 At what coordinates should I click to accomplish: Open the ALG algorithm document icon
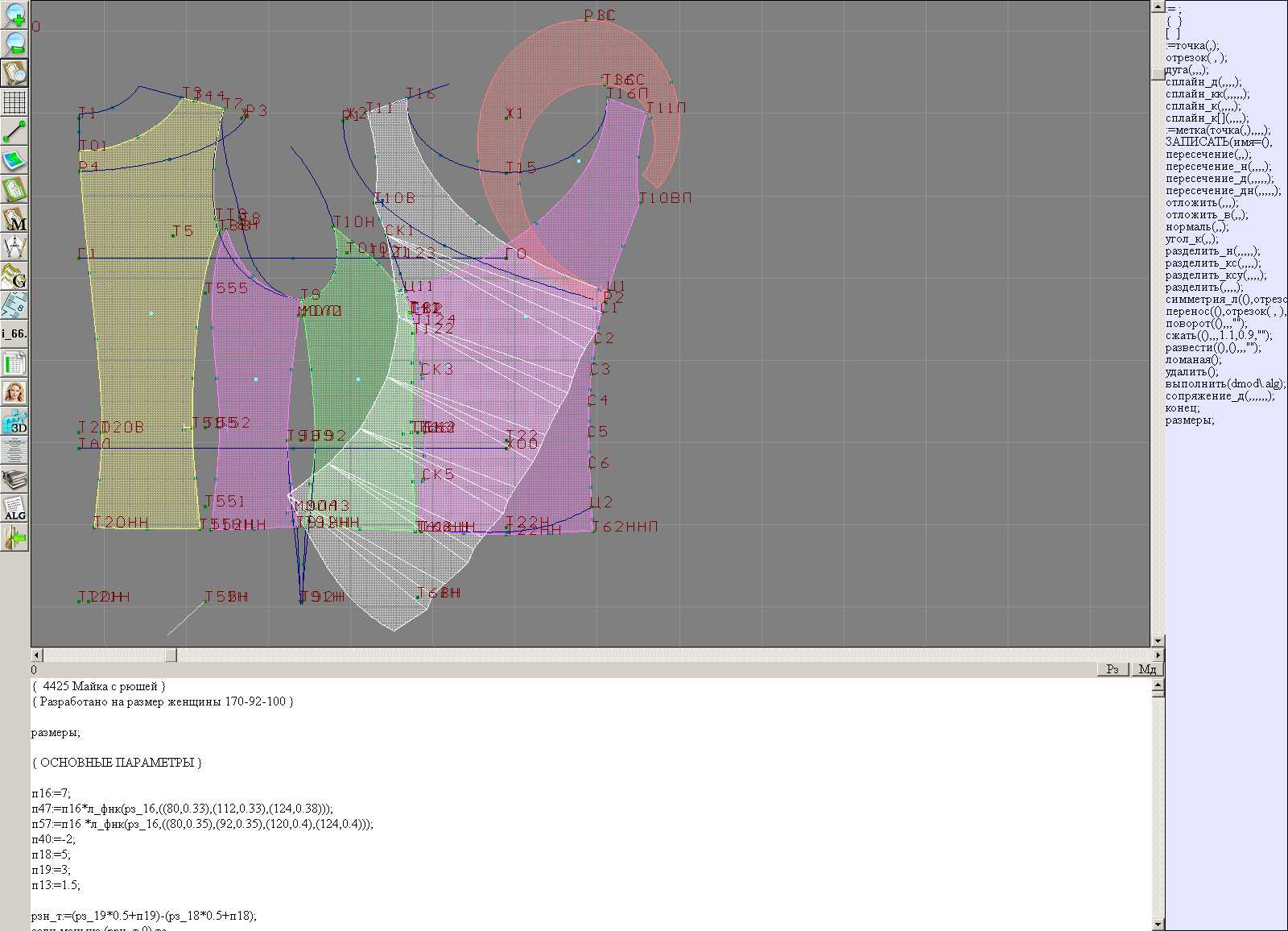[x=14, y=508]
